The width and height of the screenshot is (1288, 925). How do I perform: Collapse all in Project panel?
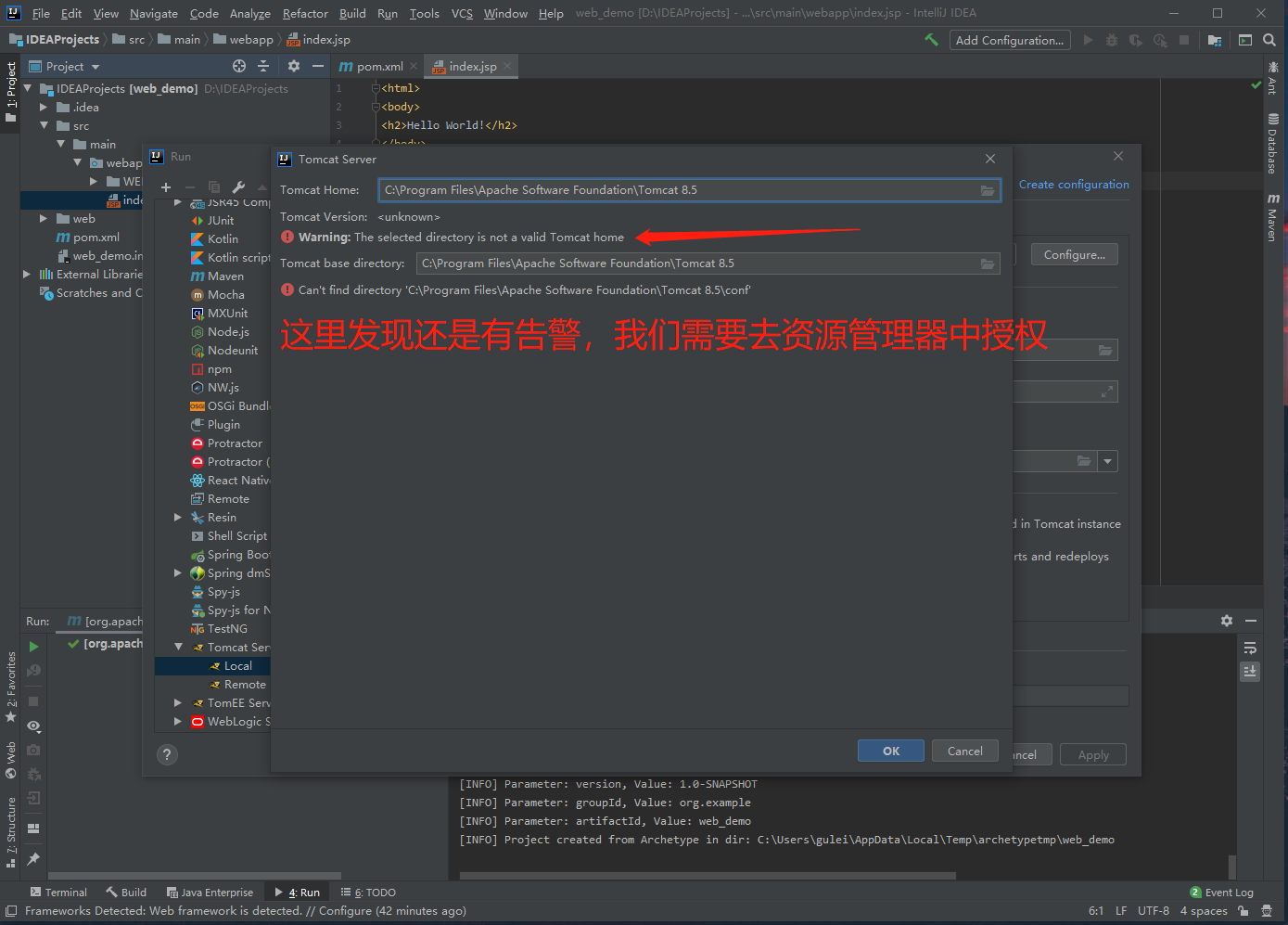click(x=263, y=66)
